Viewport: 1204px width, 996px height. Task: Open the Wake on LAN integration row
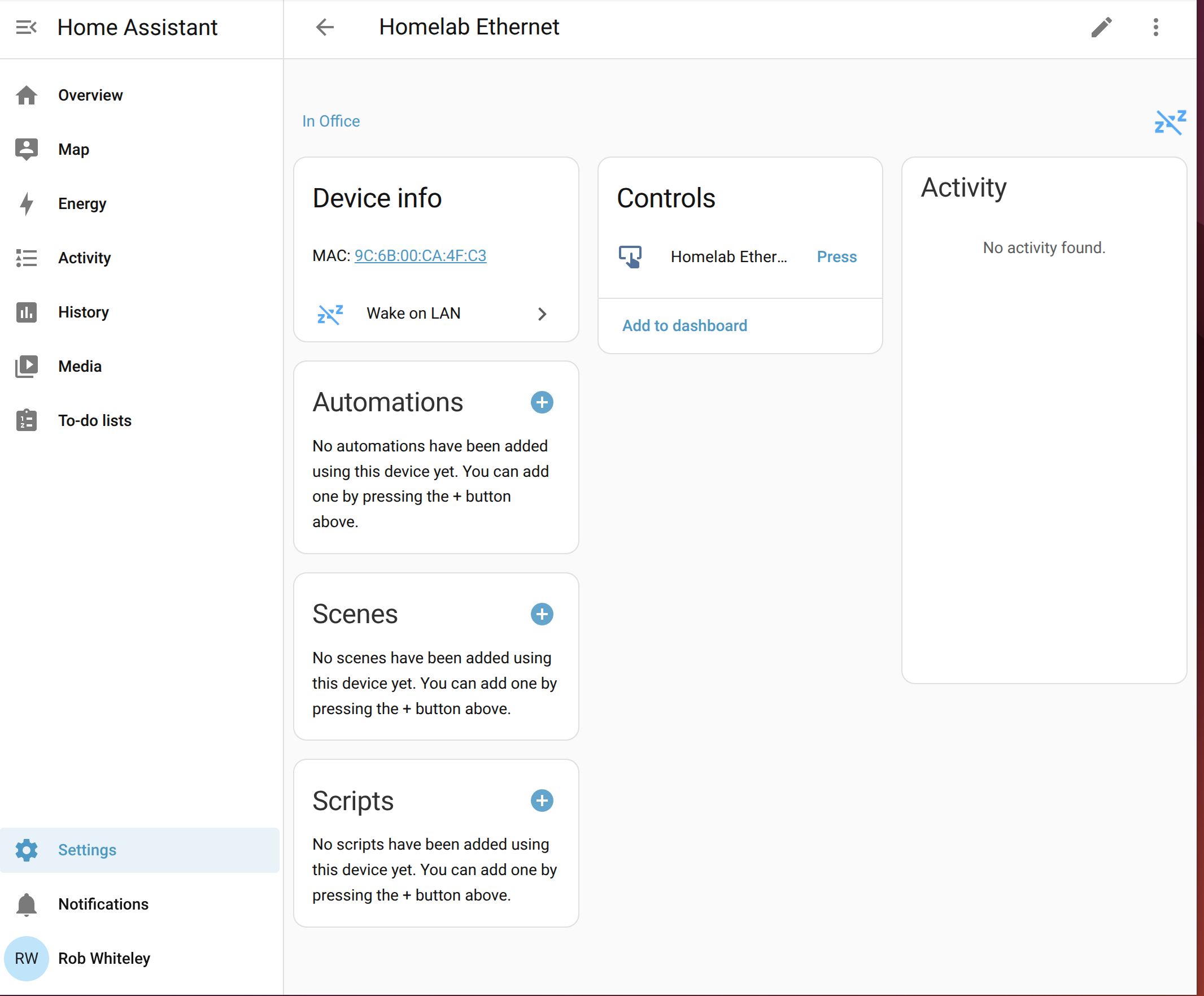pyautogui.click(x=437, y=314)
